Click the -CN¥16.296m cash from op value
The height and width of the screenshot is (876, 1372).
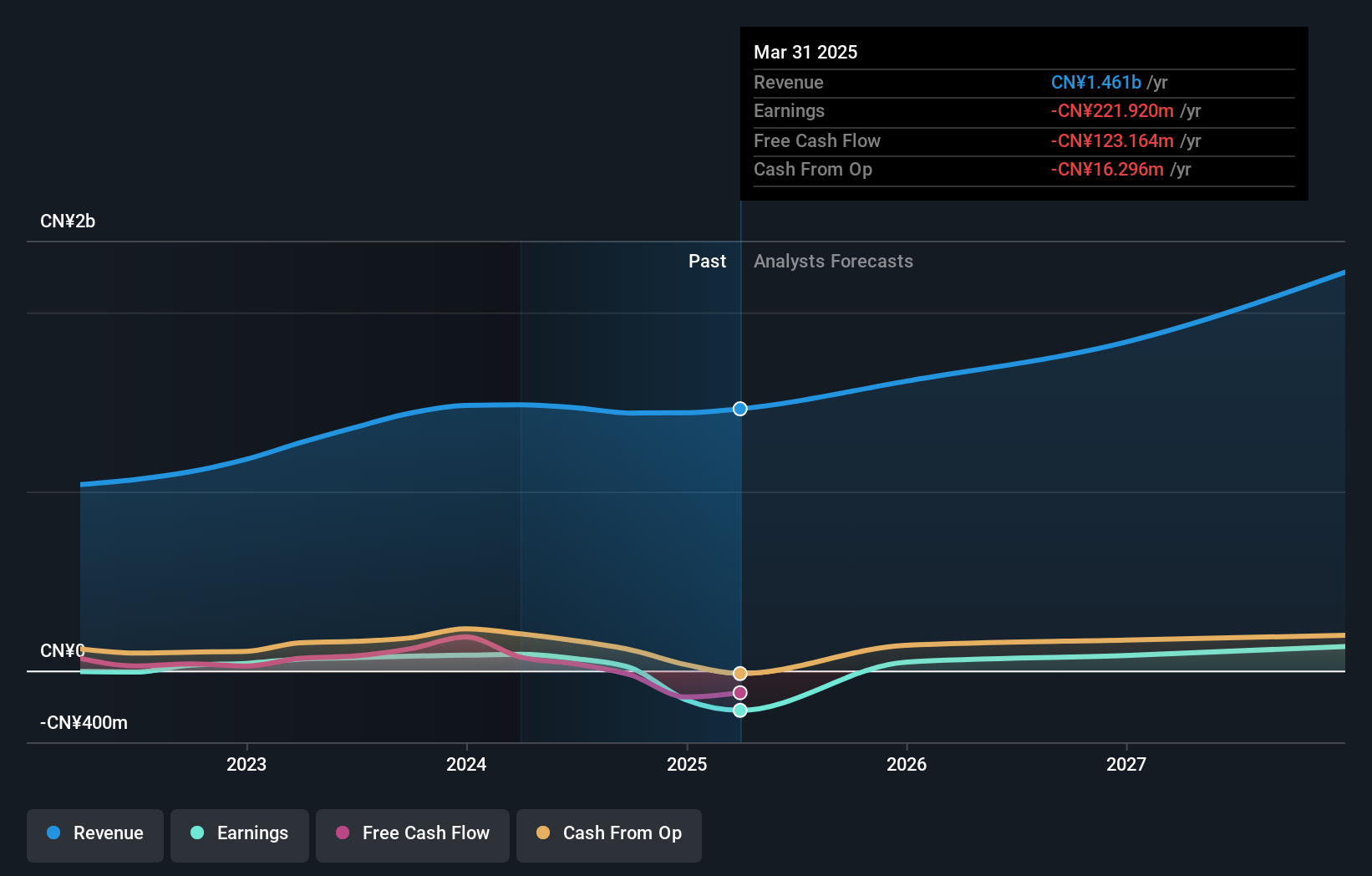(x=1107, y=170)
